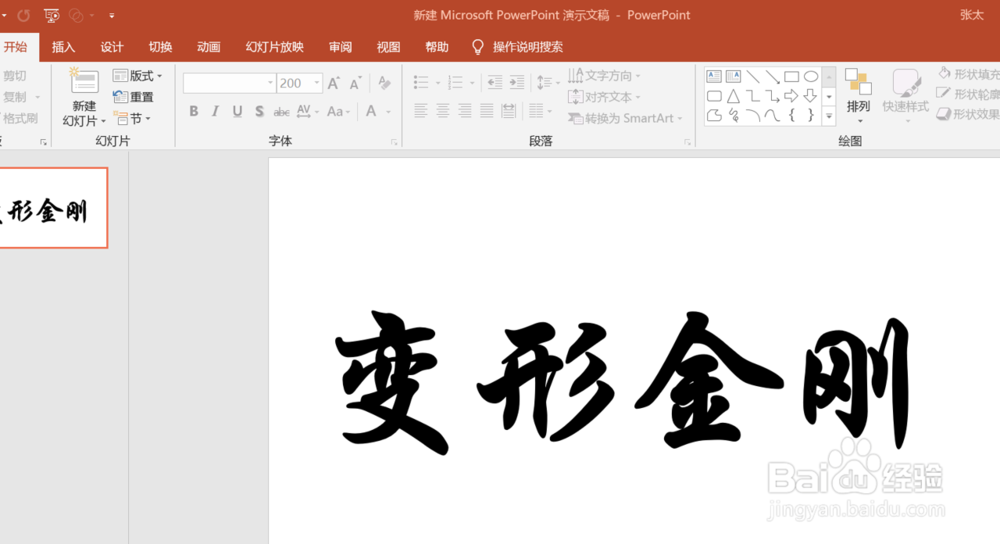The height and width of the screenshot is (544, 1000).
Task: Click the Line Spacing icon
Action: tap(545, 82)
